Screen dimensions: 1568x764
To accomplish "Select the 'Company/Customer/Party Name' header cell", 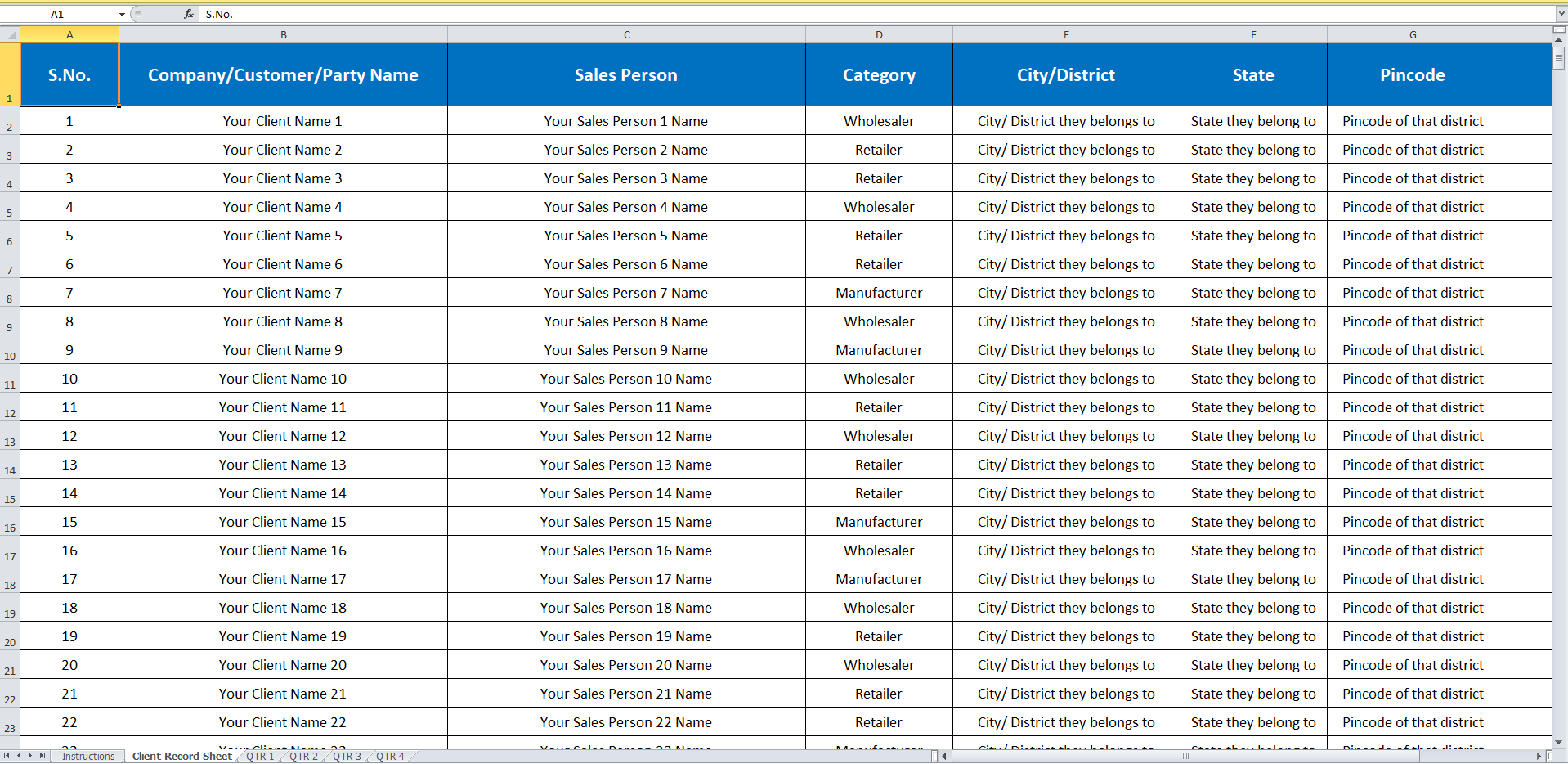I will click(284, 74).
